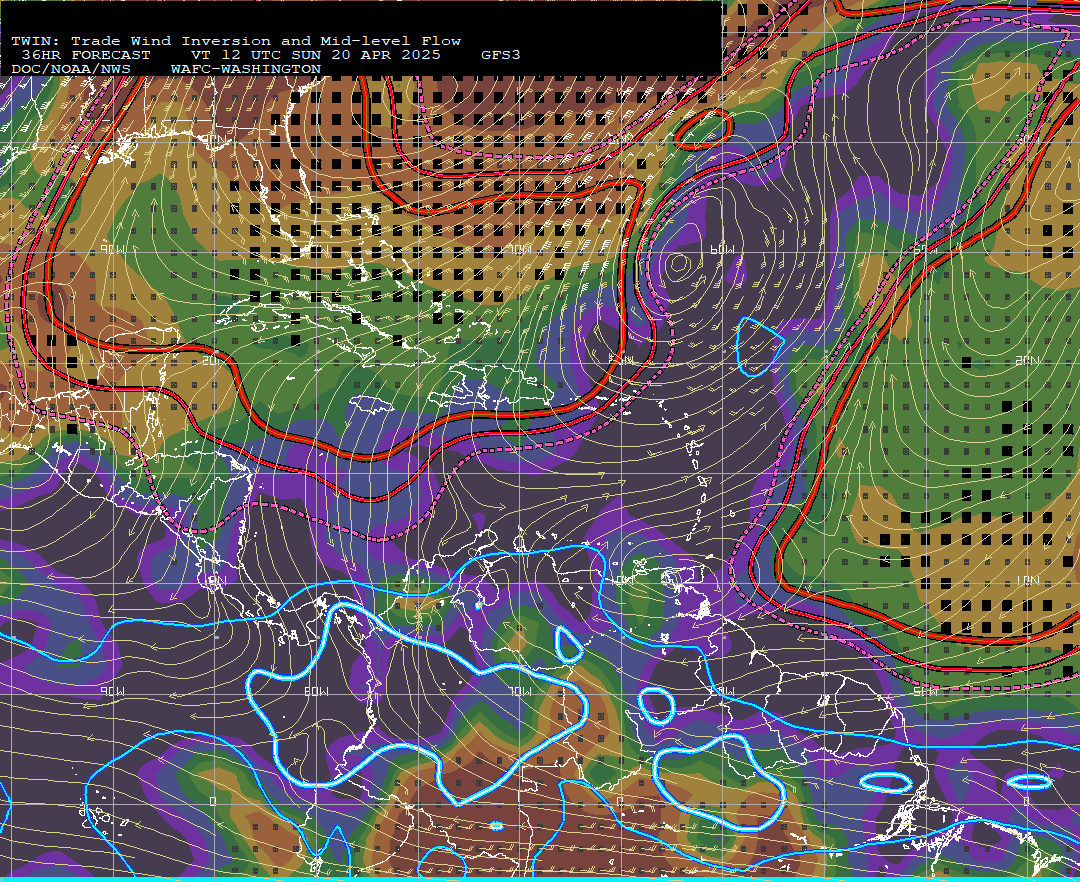Viewport: 1080px width, 882px height.
Task: Click the equator '0' label near the Amazon mouth
Action: pyautogui.click(x=1026, y=801)
